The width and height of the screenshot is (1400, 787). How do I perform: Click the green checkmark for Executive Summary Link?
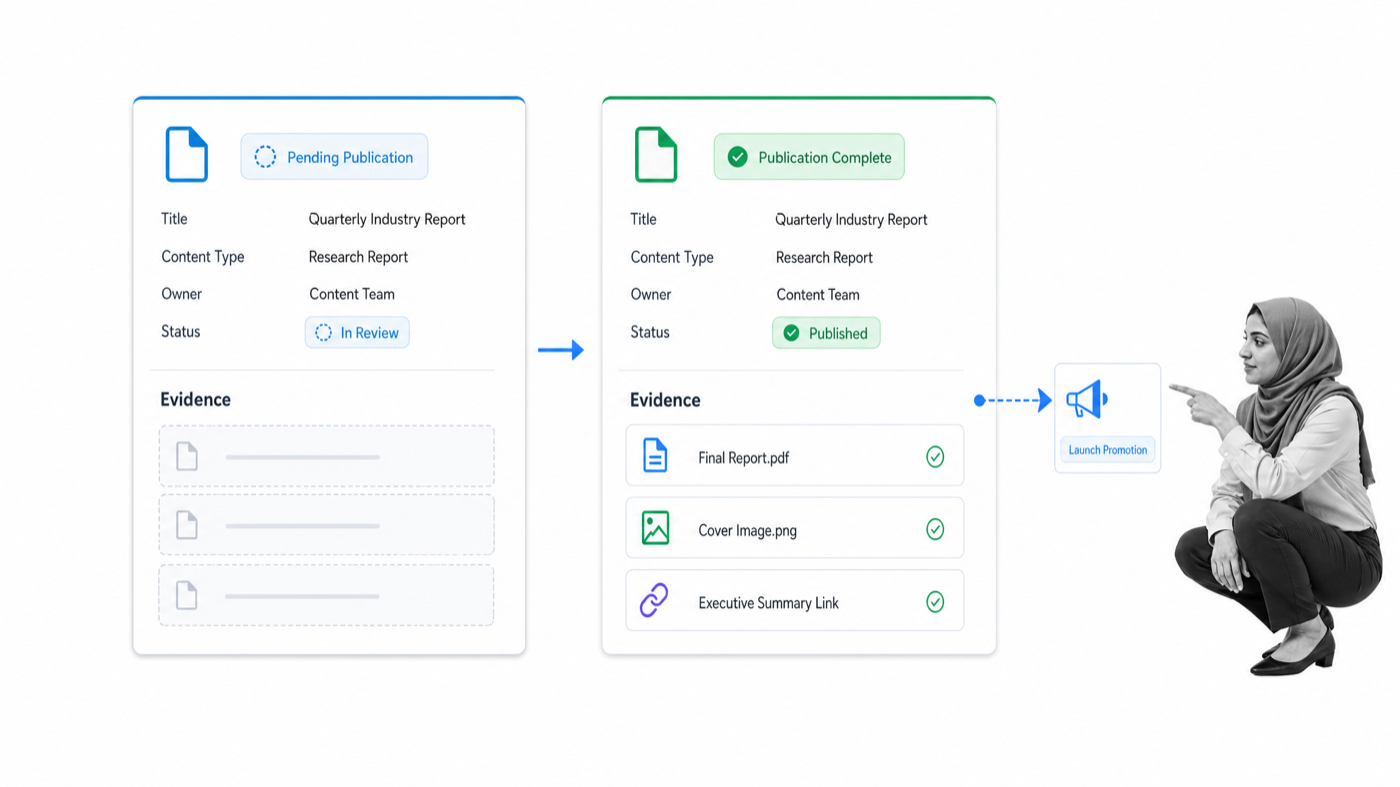coord(935,602)
